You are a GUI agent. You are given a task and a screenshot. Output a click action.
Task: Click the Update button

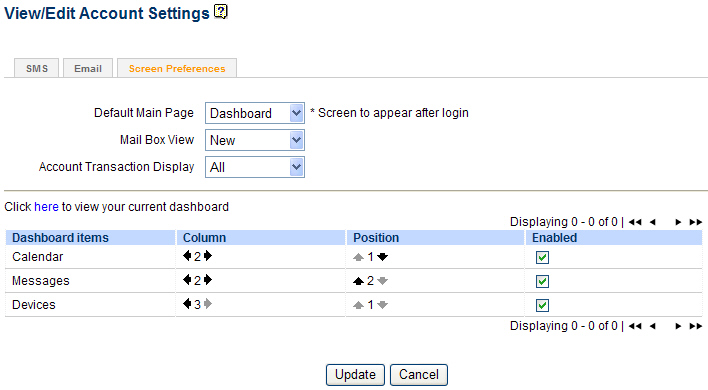pyautogui.click(x=355, y=375)
